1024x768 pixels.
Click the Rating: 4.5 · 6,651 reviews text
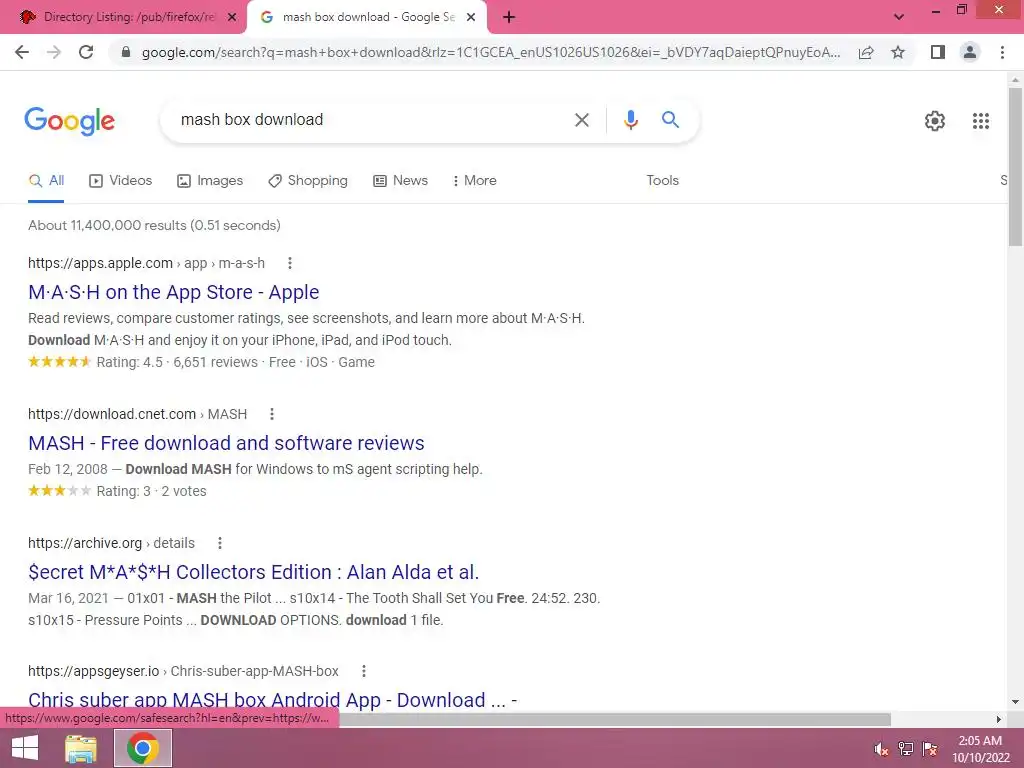[x=177, y=362]
